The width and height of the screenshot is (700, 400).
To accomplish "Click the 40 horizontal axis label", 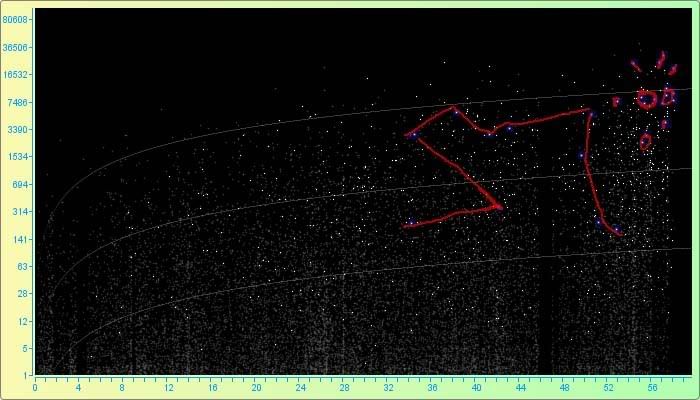I will click(x=477, y=388).
